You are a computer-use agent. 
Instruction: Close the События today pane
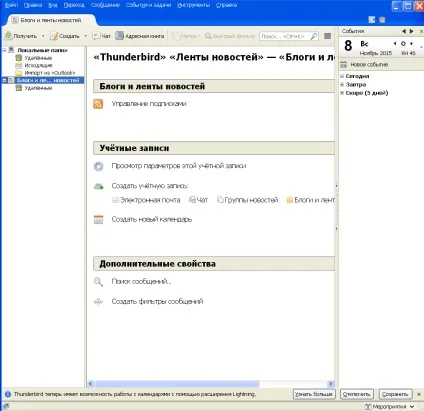point(421,31)
